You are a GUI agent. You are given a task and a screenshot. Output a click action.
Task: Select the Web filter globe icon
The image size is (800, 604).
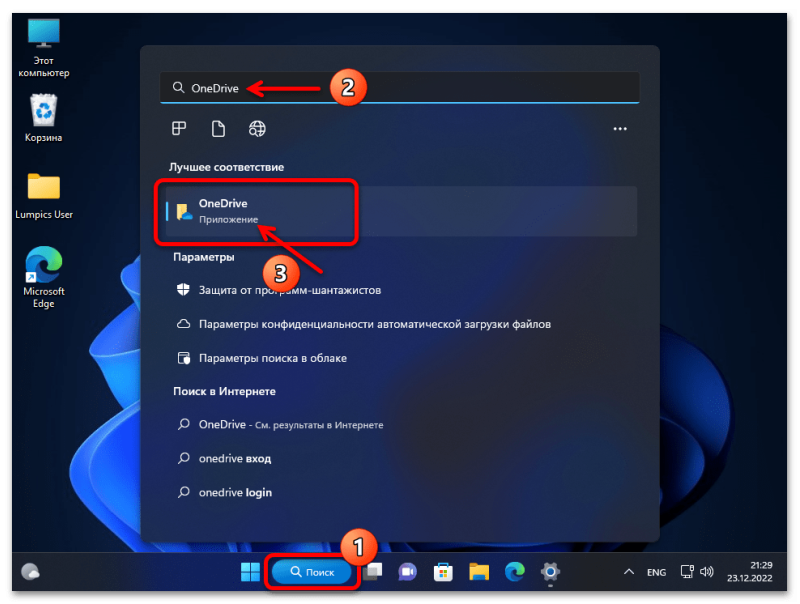pyautogui.click(x=257, y=129)
